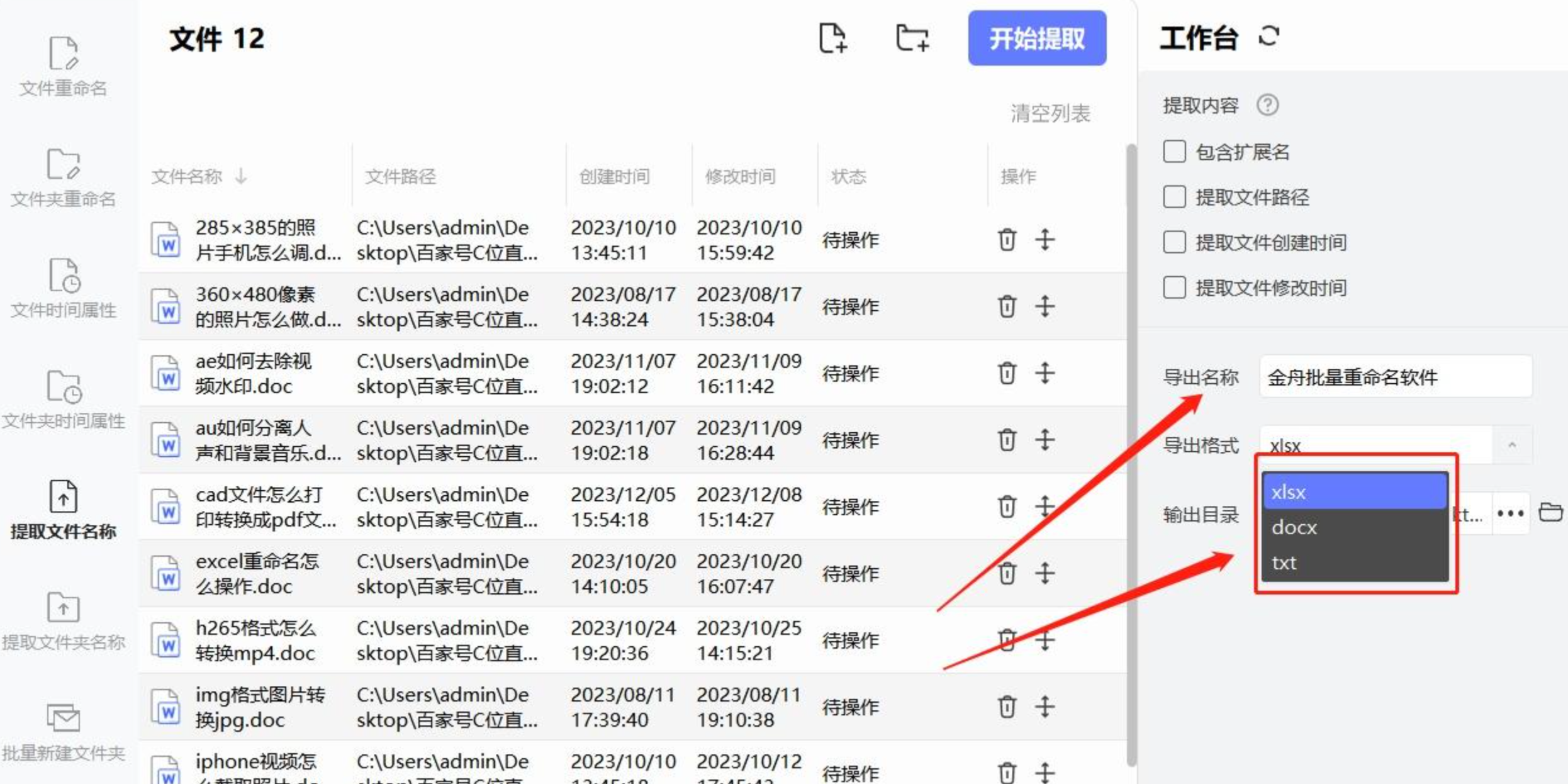
Task: Click the 导出名称 input field
Action: pyautogui.click(x=1396, y=377)
